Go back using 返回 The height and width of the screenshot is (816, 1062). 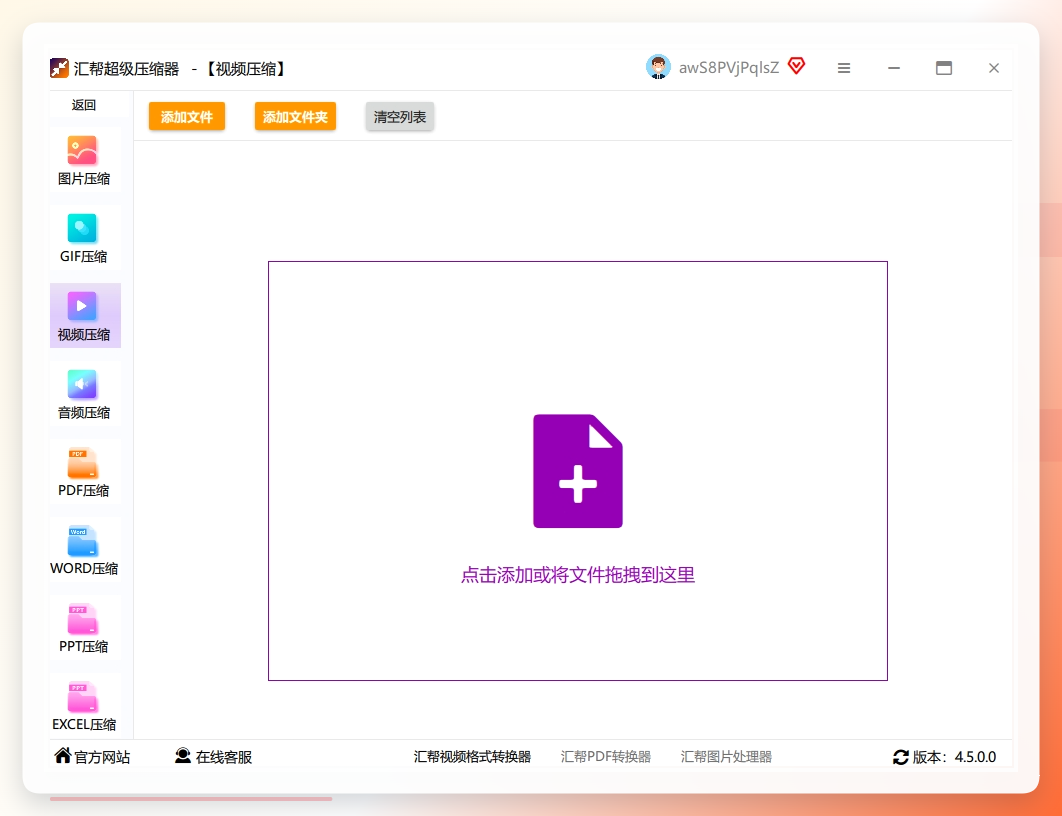coord(84,105)
